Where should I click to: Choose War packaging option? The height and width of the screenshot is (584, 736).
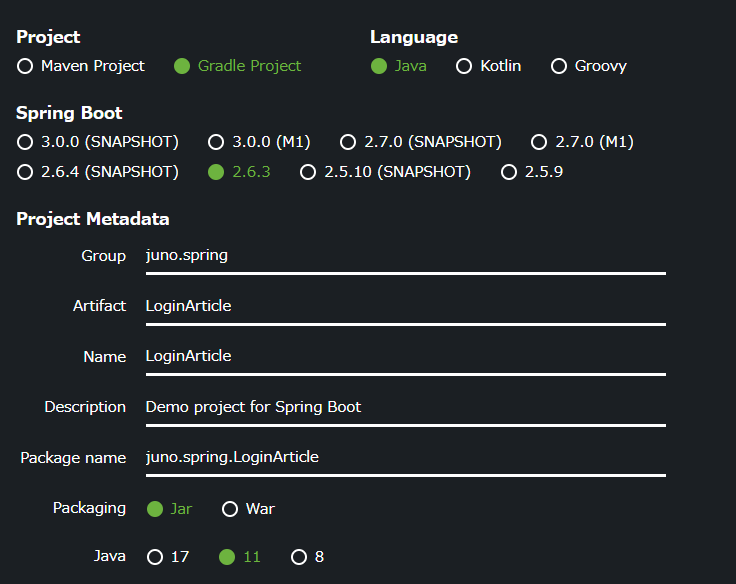(230, 509)
